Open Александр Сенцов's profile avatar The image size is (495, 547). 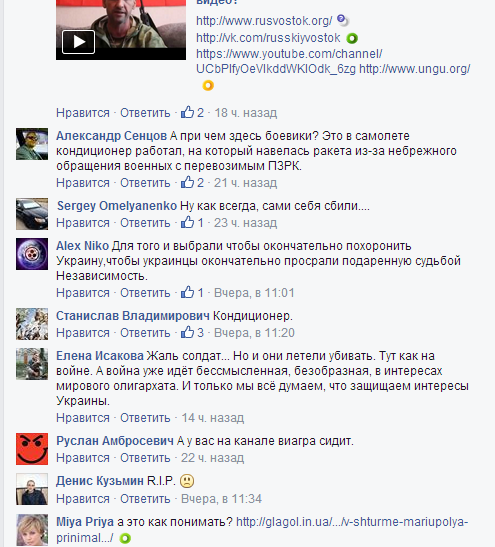32,144
